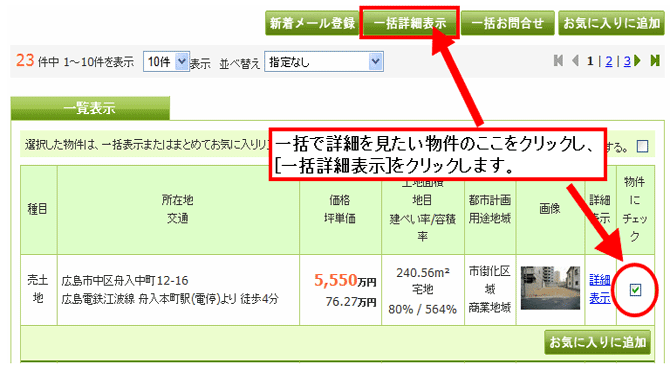Click the 5,550万円 price text
Viewport: 670px width, 370px height.
345,280
